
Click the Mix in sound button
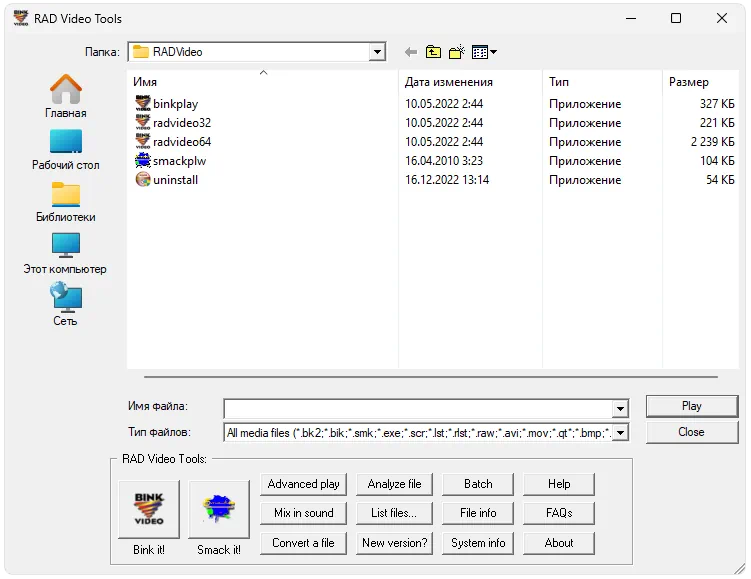pos(303,513)
